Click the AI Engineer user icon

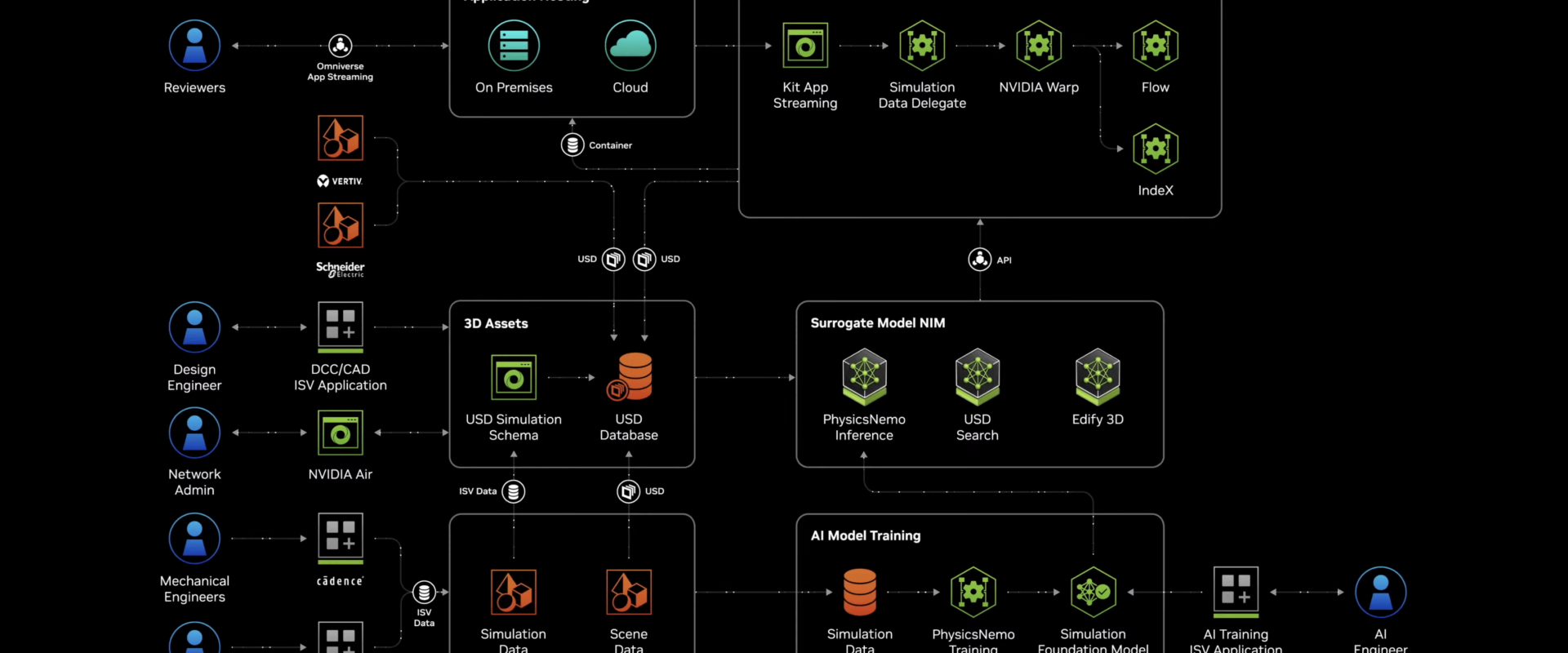pos(1381,592)
